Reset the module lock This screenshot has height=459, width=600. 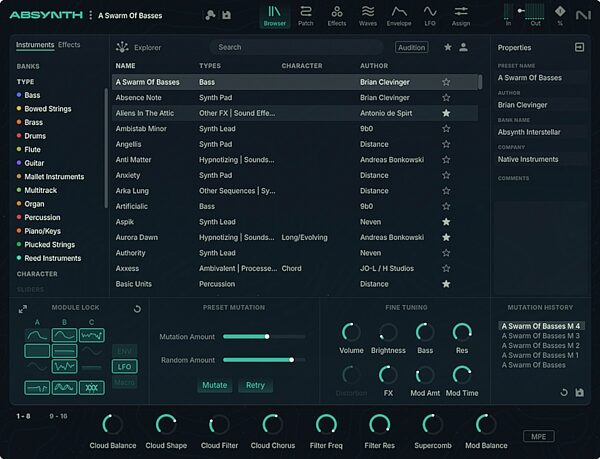click(137, 309)
